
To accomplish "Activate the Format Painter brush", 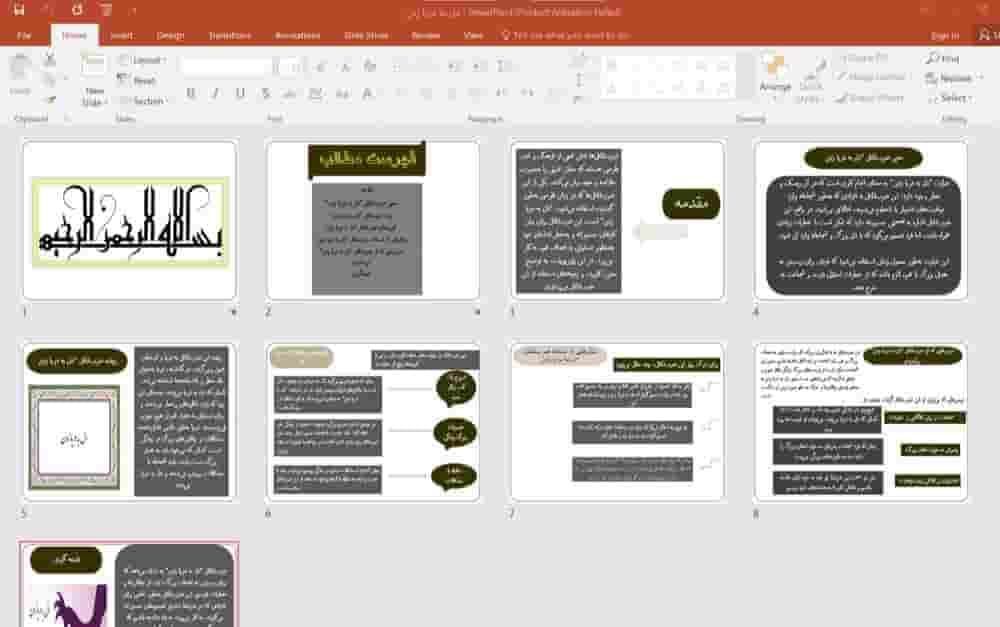I will [x=50, y=99].
